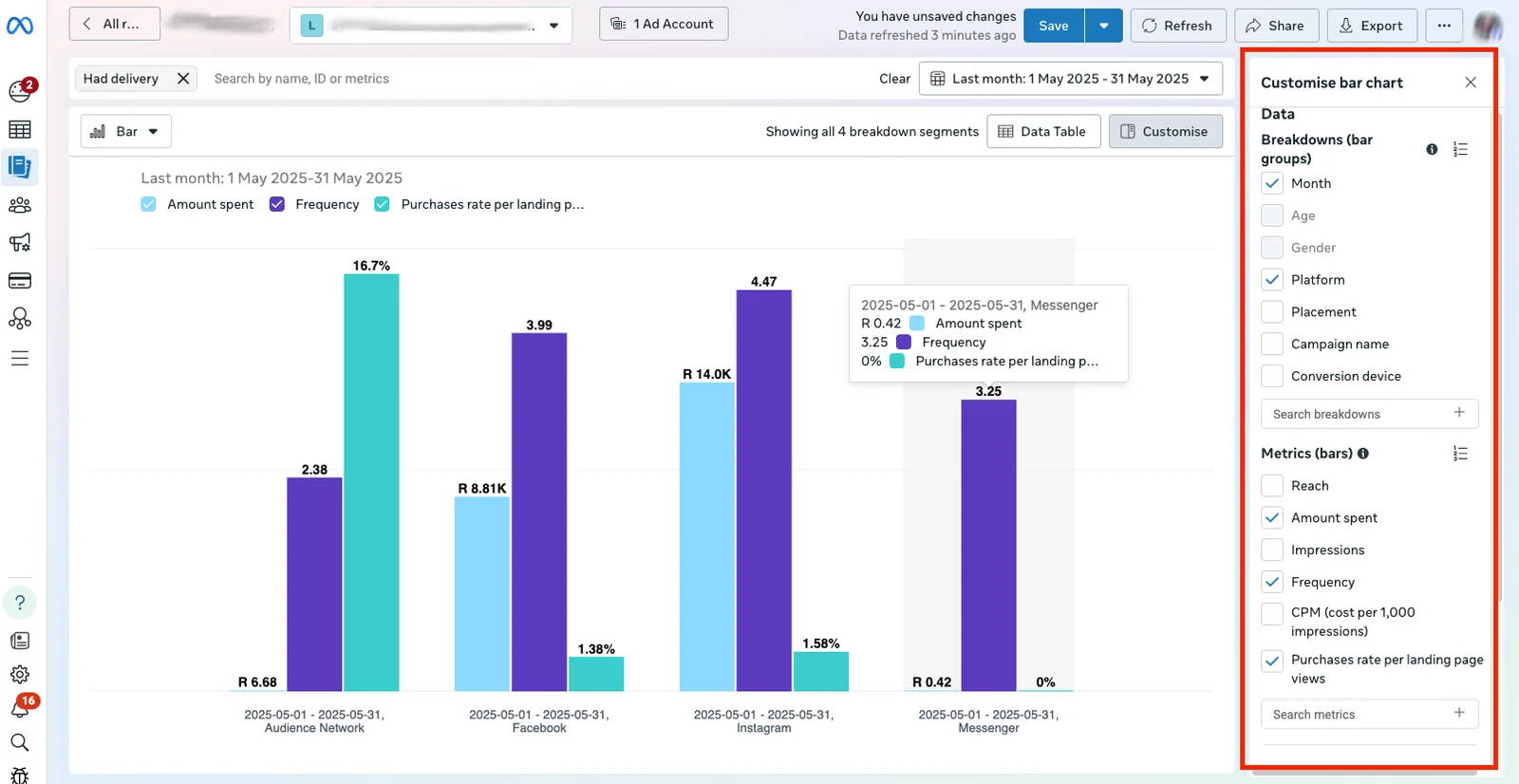Switch to Data Table view
Screen dimensions: 1519x784
click(1043, 132)
